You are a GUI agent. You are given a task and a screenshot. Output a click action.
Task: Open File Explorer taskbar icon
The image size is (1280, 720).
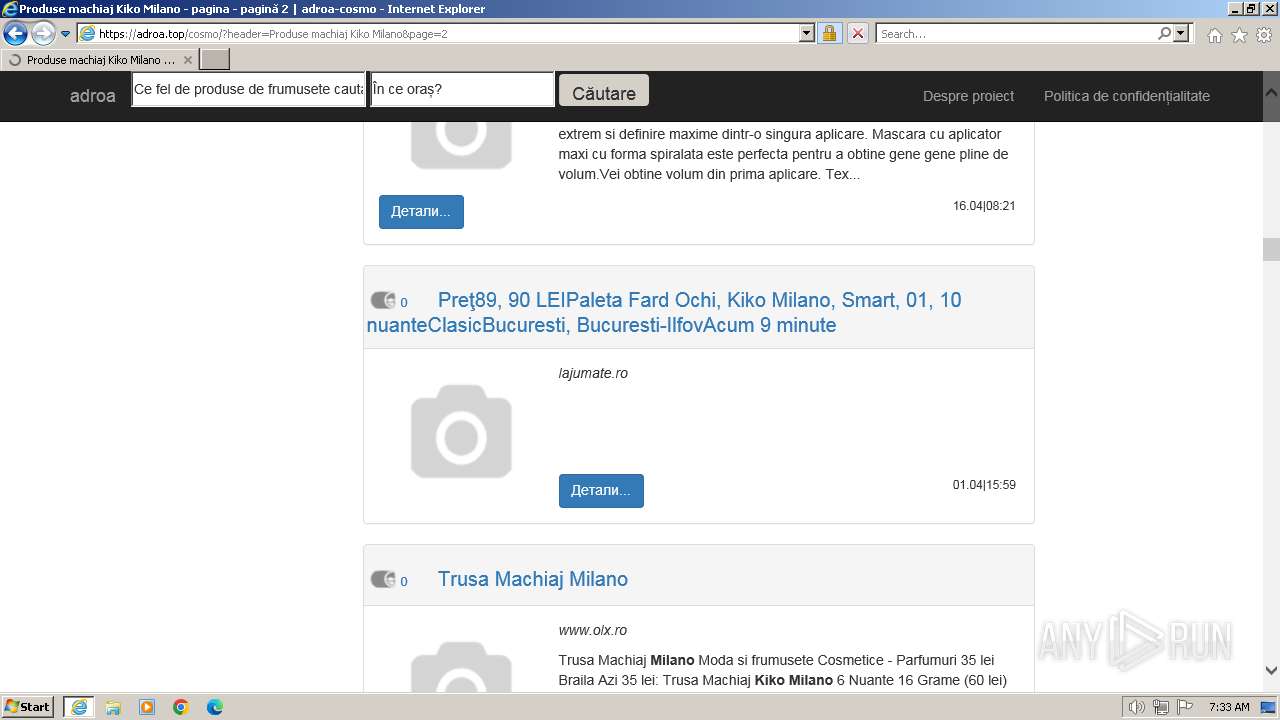pyautogui.click(x=113, y=707)
